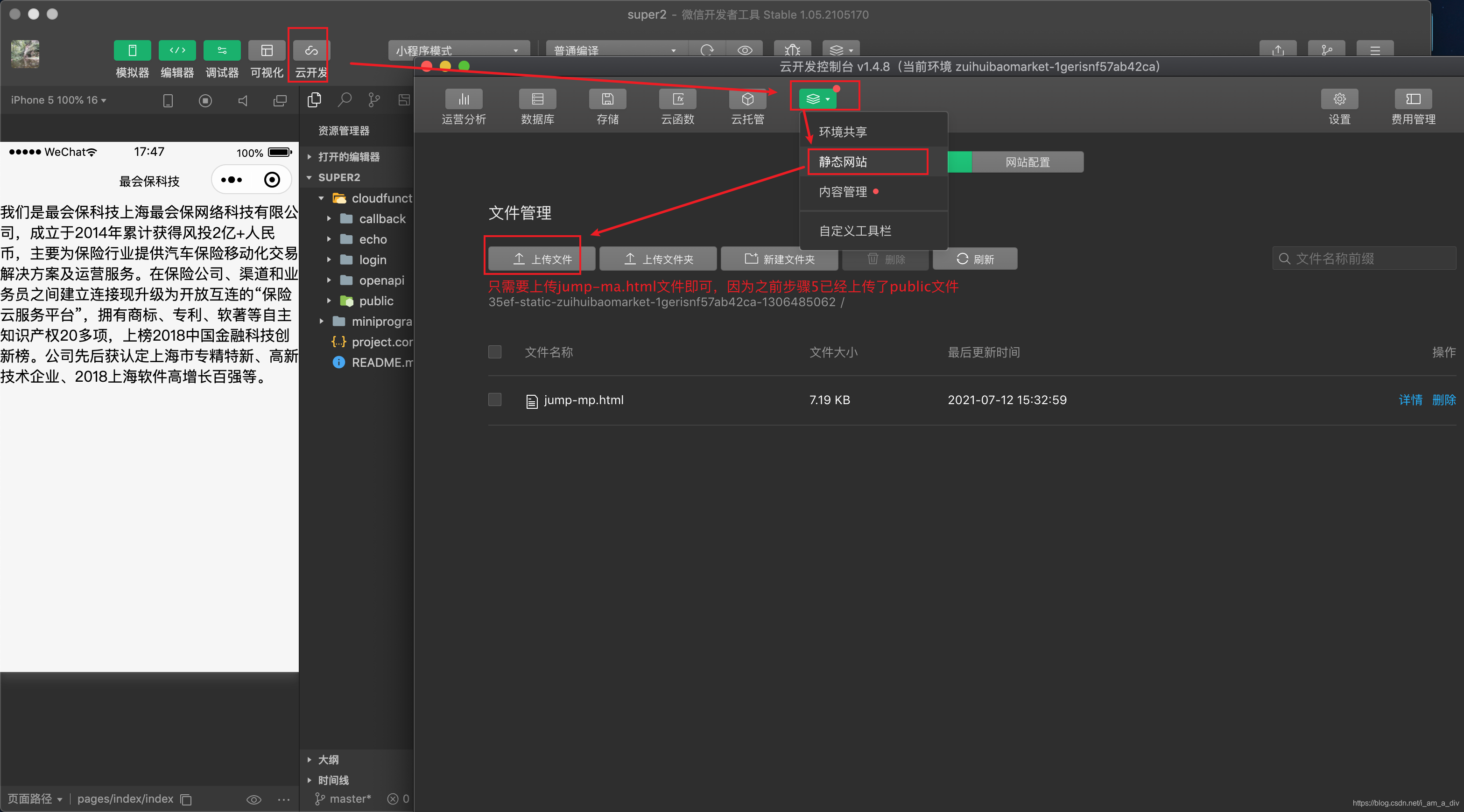Open Cloud Development (云开发) console icon

(311, 50)
